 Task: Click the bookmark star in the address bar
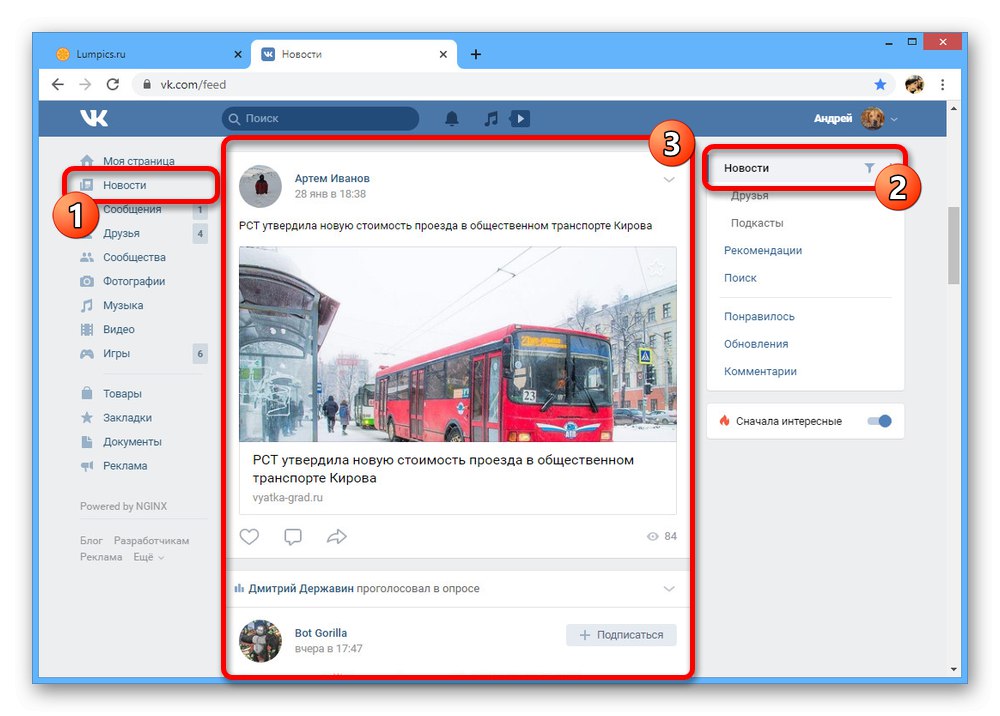tap(879, 85)
